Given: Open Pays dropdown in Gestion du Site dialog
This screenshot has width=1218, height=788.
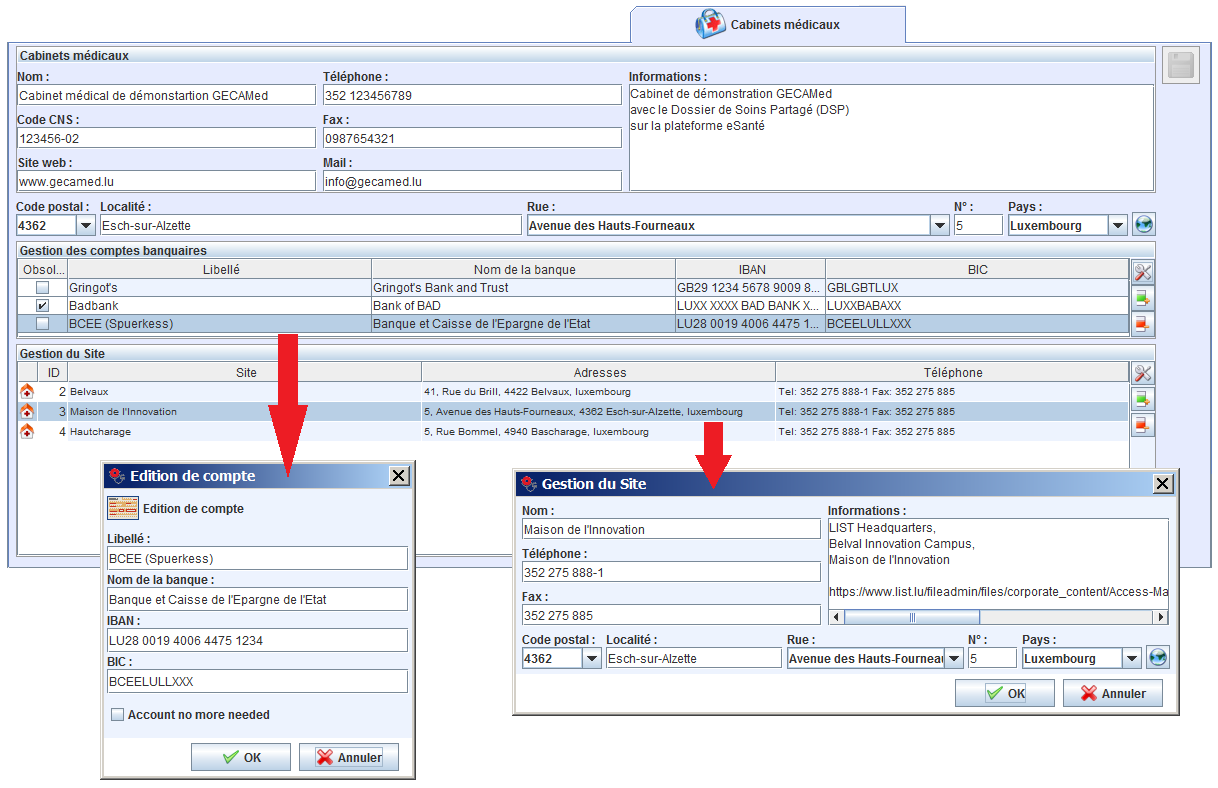Looking at the screenshot, I should [x=1131, y=659].
